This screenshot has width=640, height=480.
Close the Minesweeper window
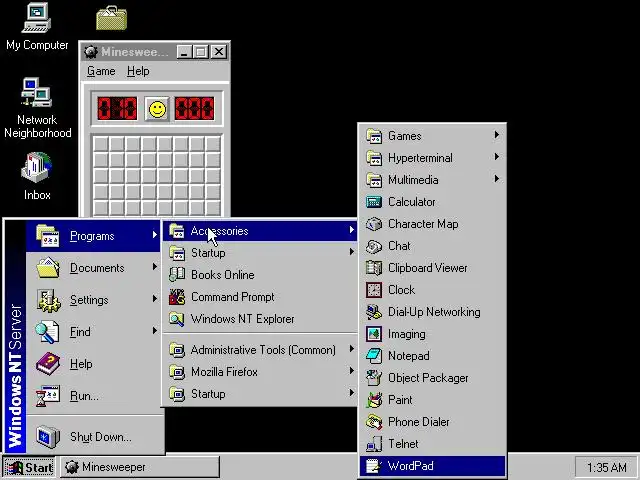pyautogui.click(x=220, y=52)
